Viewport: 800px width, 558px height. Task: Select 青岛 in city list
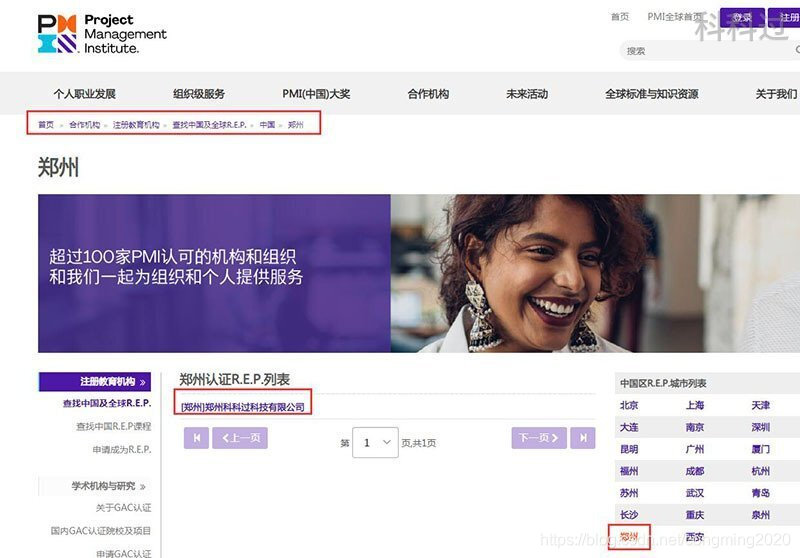[761, 493]
